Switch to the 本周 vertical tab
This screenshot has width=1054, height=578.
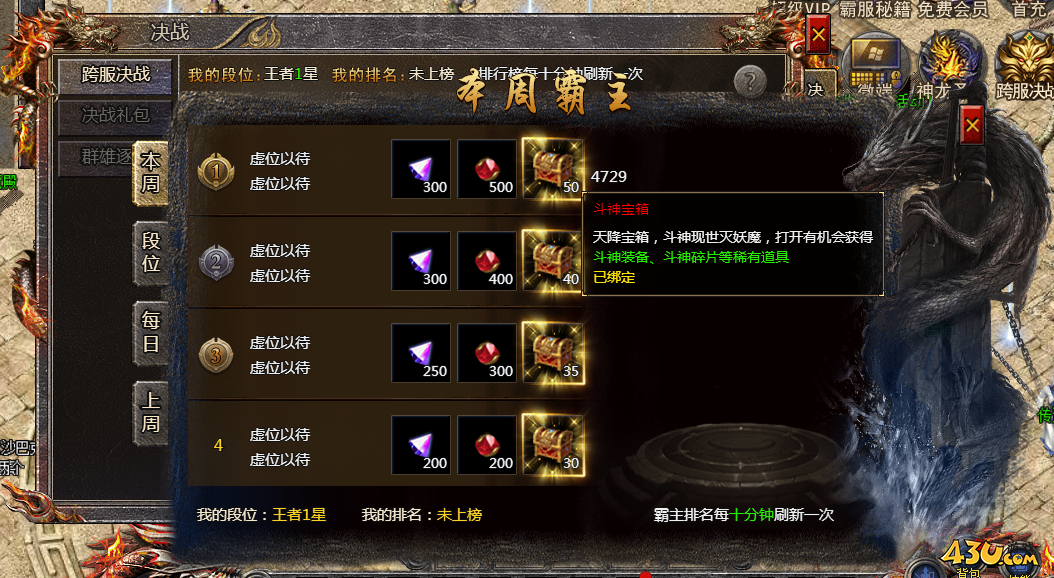point(151,173)
